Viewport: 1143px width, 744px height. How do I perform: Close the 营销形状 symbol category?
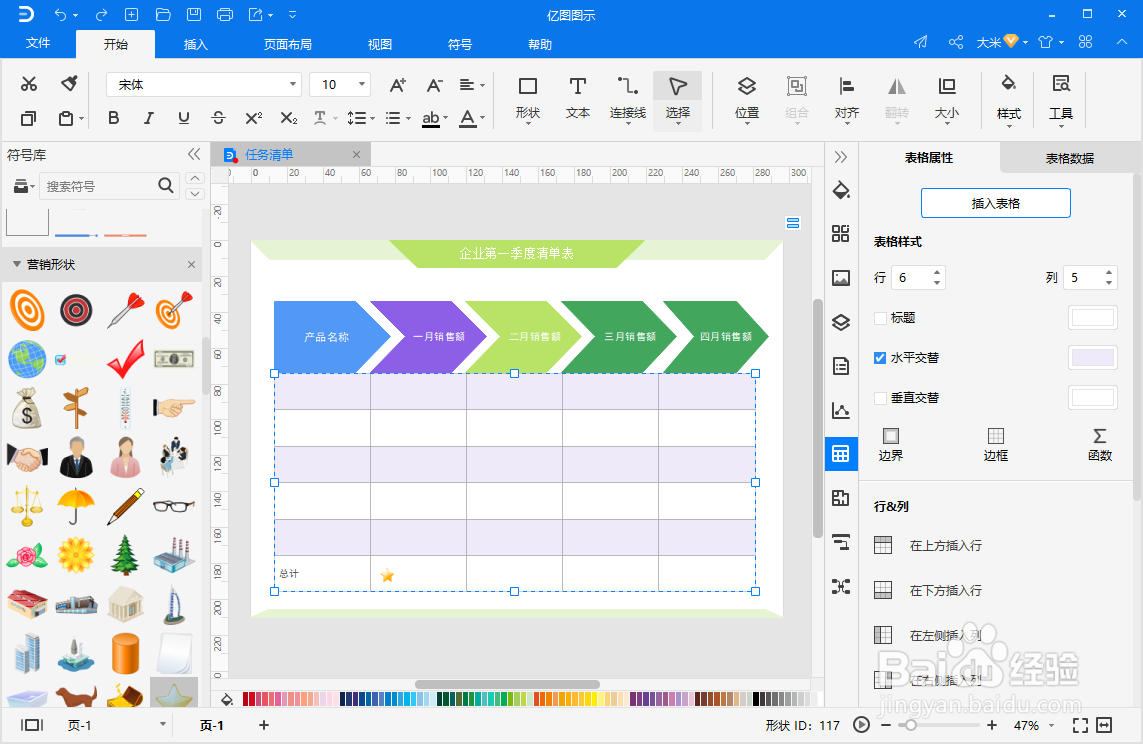pyautogui.click(x=191, y=265)
